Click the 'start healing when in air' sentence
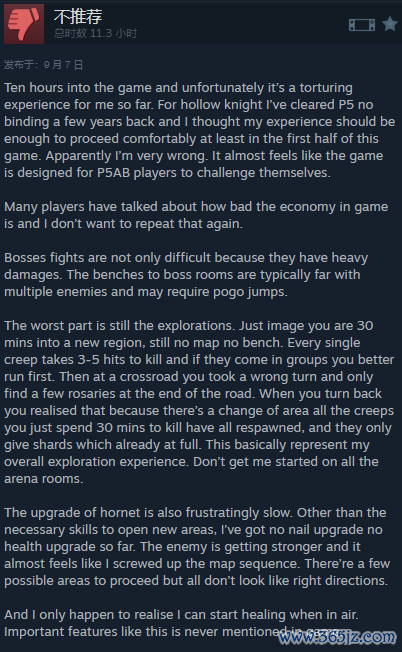 (181, 614)
